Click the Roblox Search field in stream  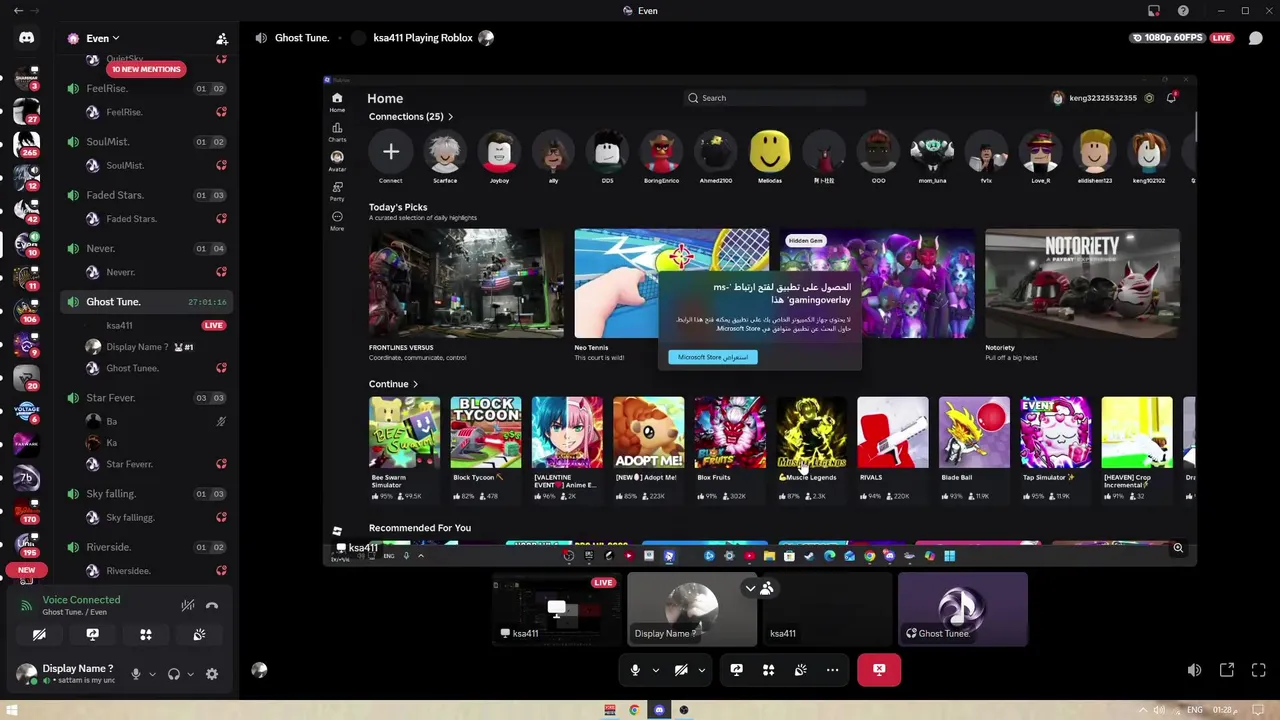pyautogui.click(x=774, y=98)
